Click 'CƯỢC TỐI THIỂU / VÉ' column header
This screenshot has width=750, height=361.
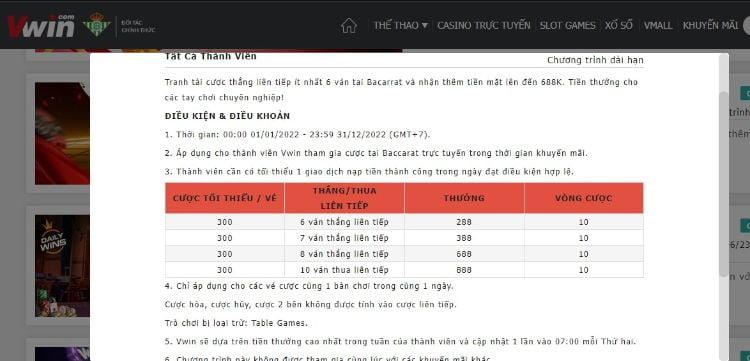(x=225, y=198)
